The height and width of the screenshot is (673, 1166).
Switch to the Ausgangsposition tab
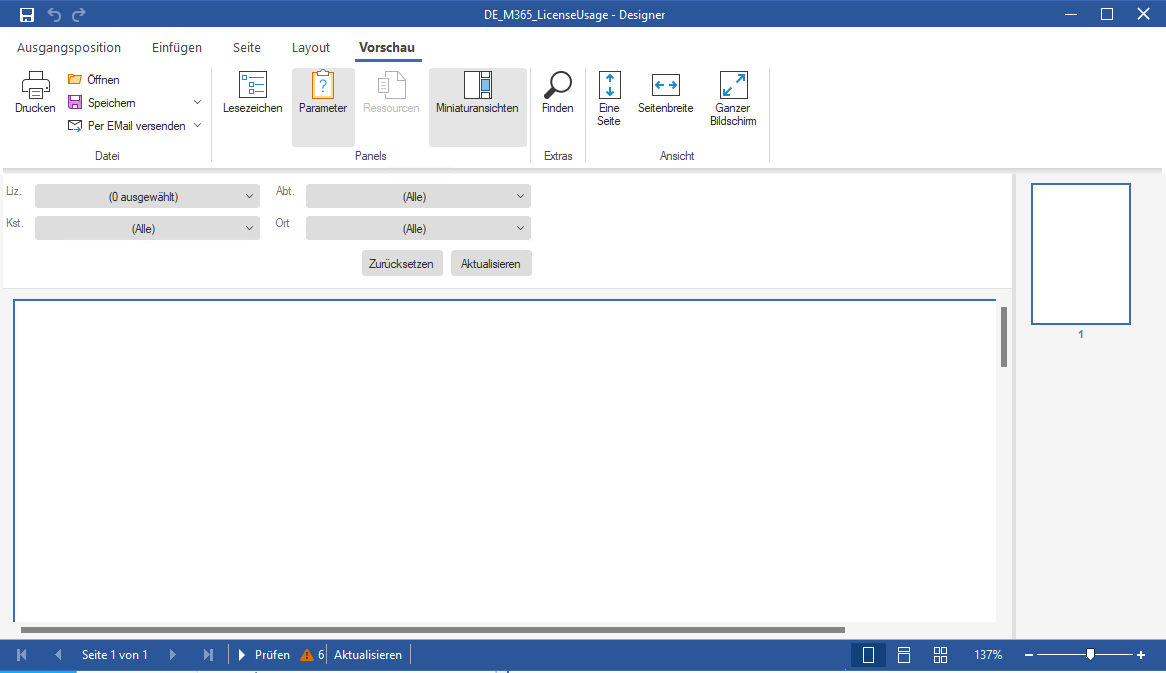[69, 48]
